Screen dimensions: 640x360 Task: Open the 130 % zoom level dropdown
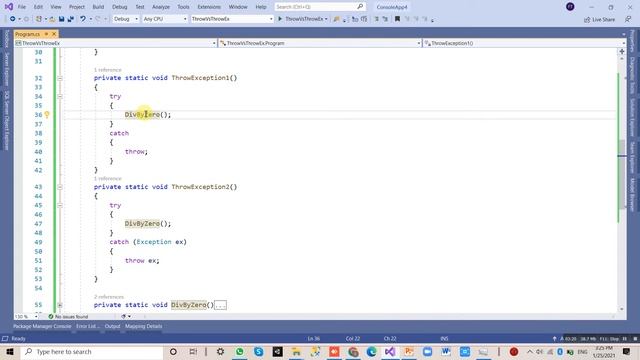pos(26,316)
